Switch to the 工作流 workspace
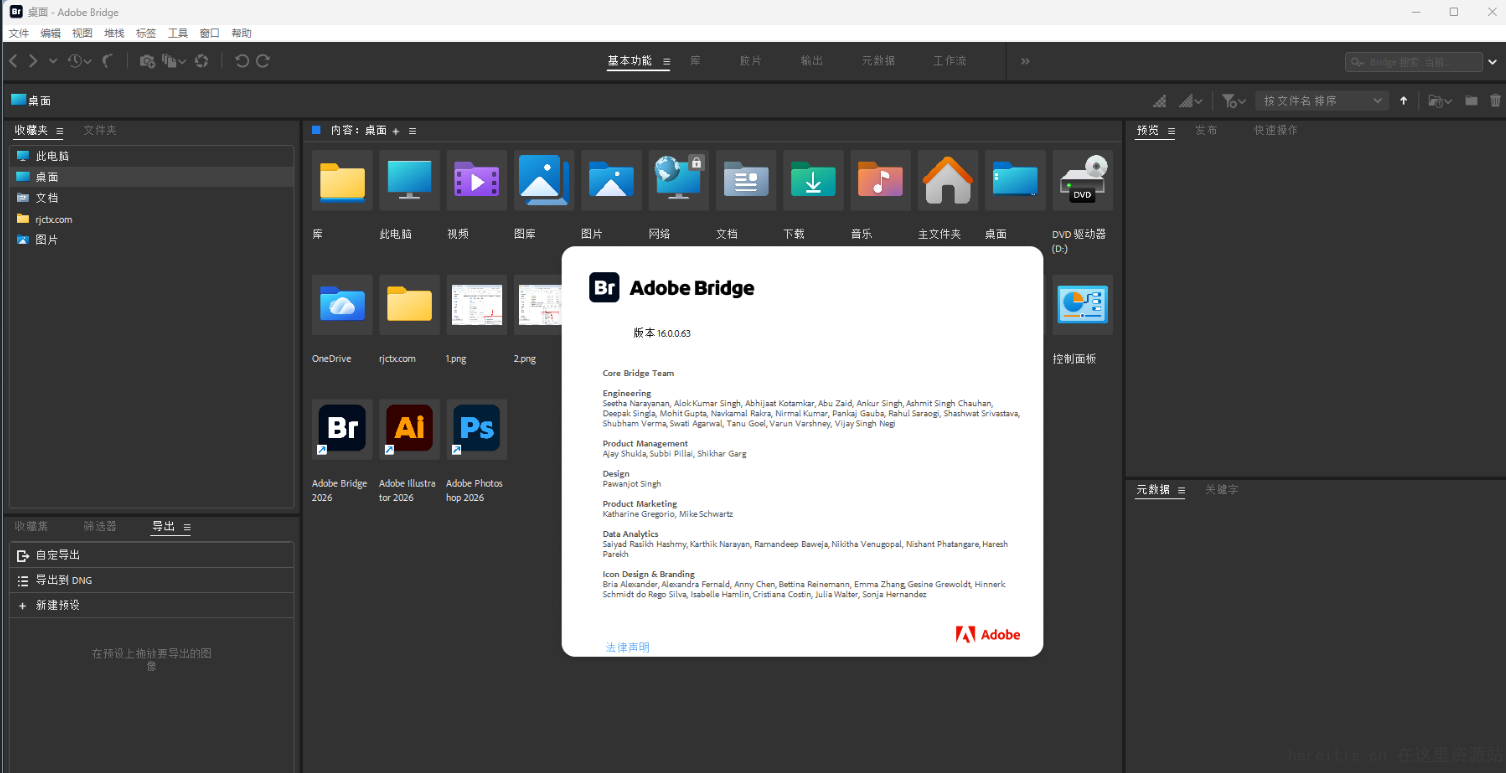The image size is (1506, 773). click(949, 61)
